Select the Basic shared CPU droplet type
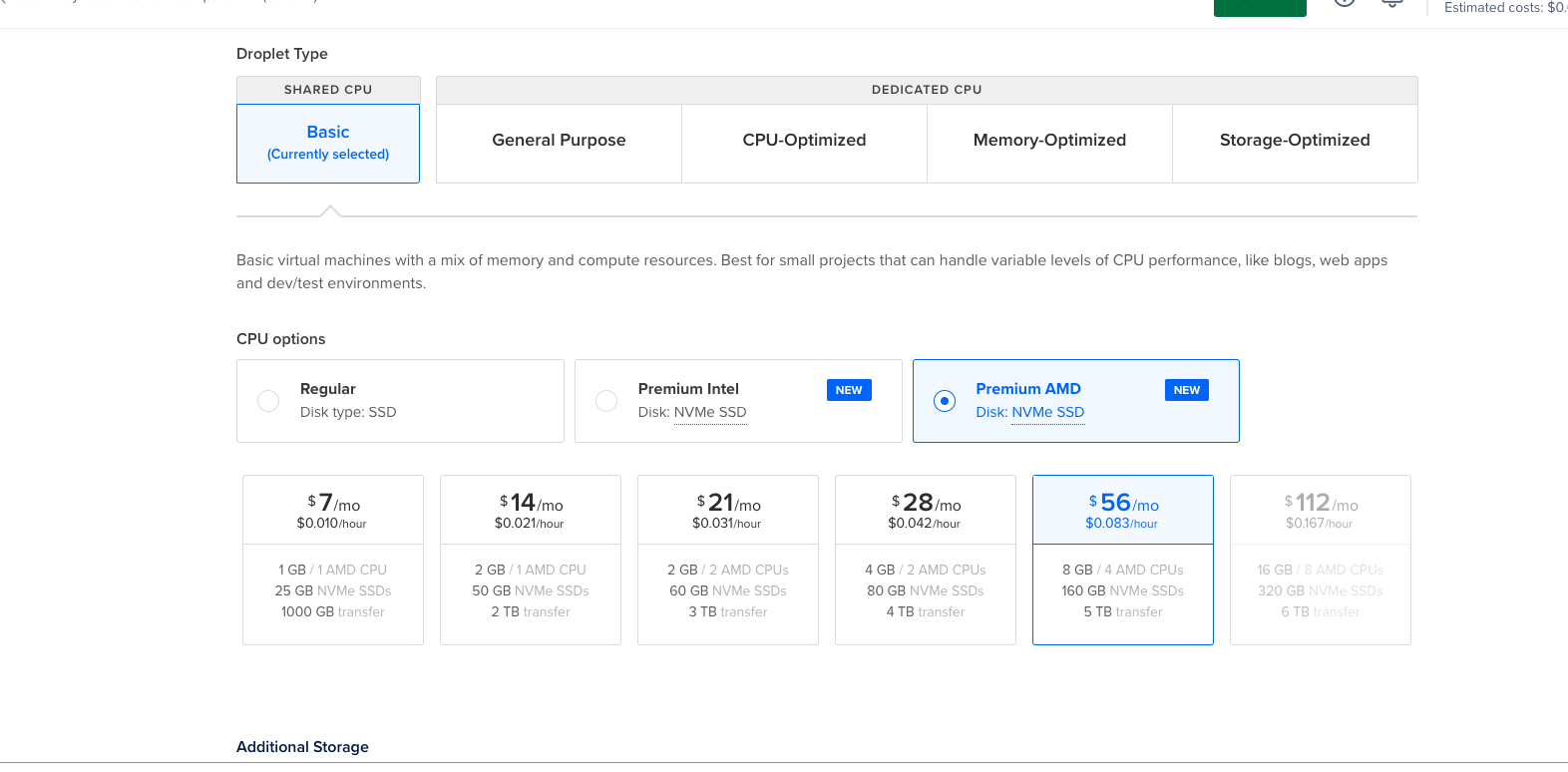Viewport: 1568px width, 772px height. pos(328,144)
